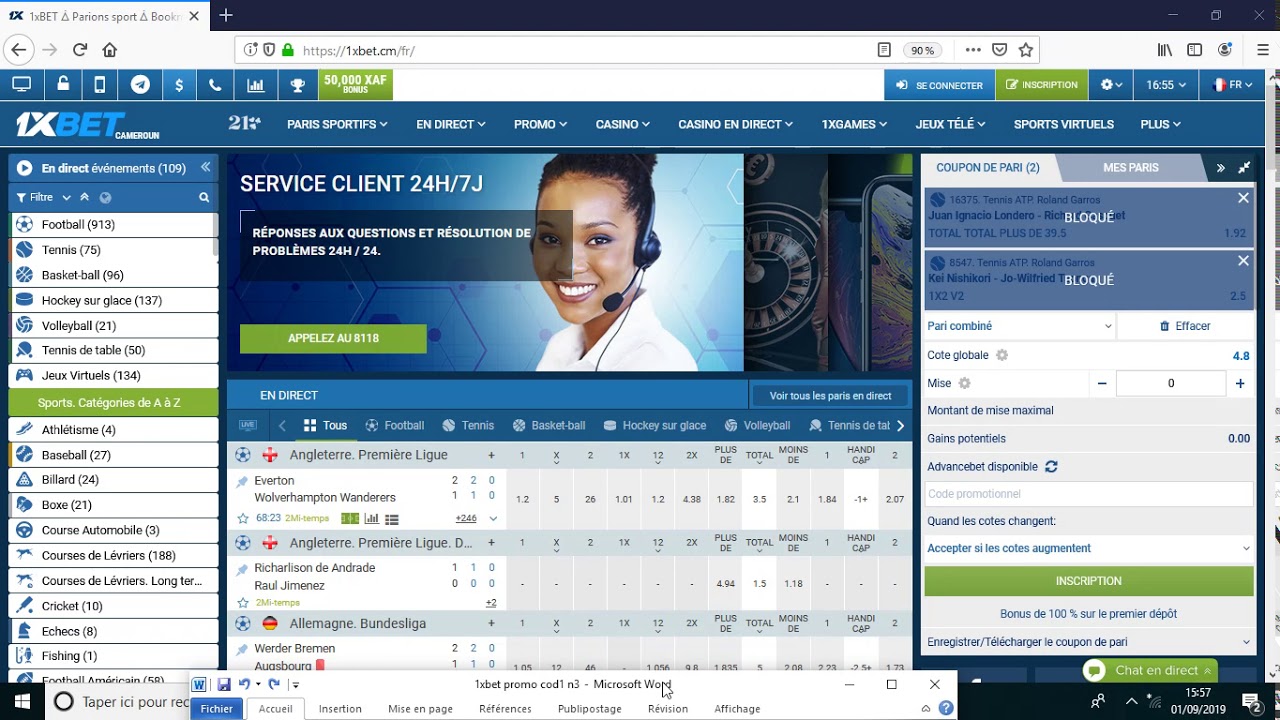Click Effacer to clear coupon
The width and height of the screenshot is (1280, 720).
1185,326
